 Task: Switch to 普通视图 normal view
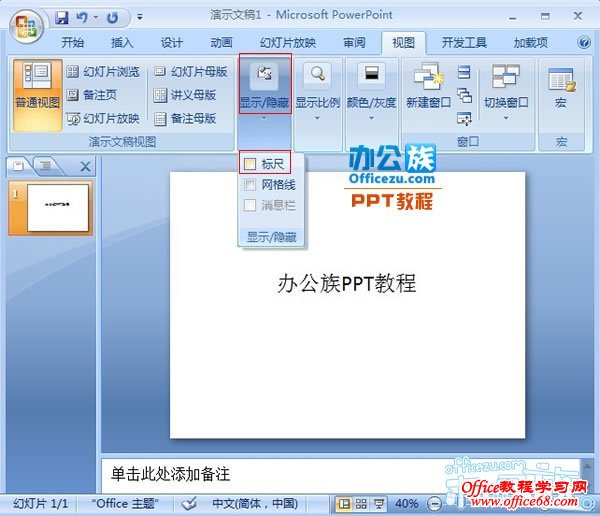tap(37, 95)
